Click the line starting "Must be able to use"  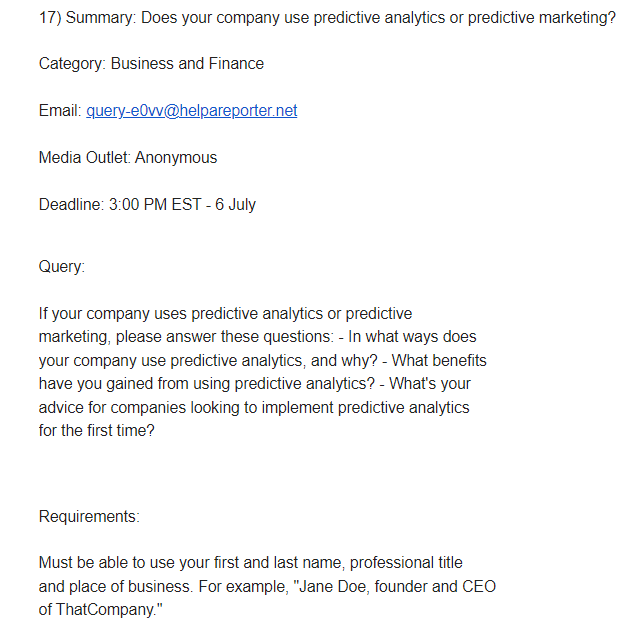point(250,563)
